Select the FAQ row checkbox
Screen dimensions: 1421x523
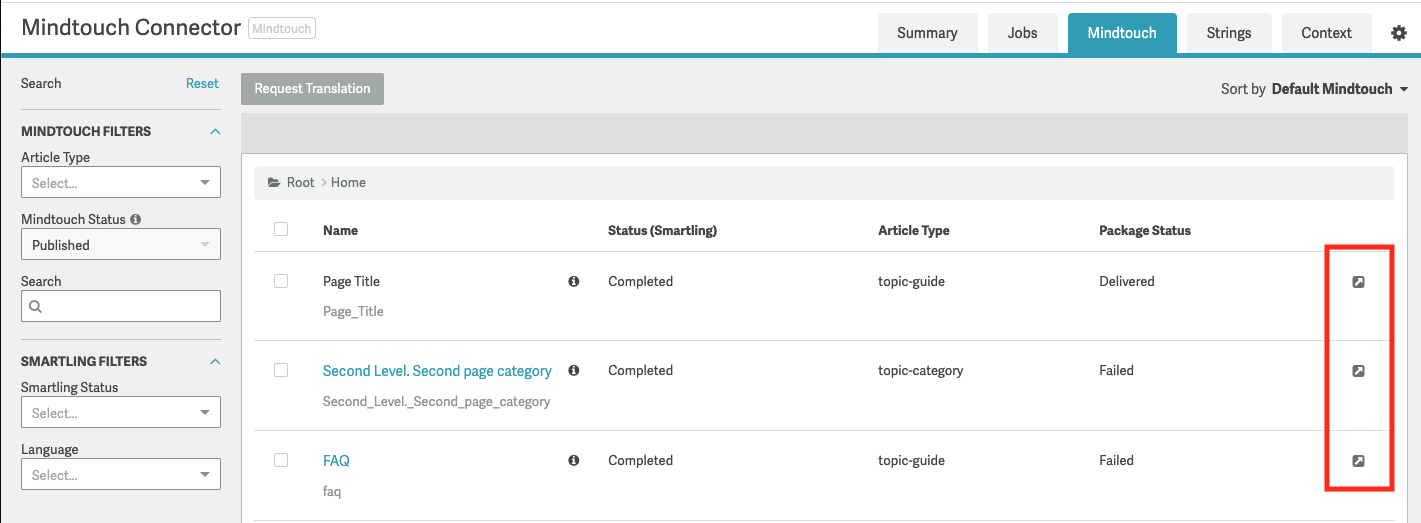[281, 460]
